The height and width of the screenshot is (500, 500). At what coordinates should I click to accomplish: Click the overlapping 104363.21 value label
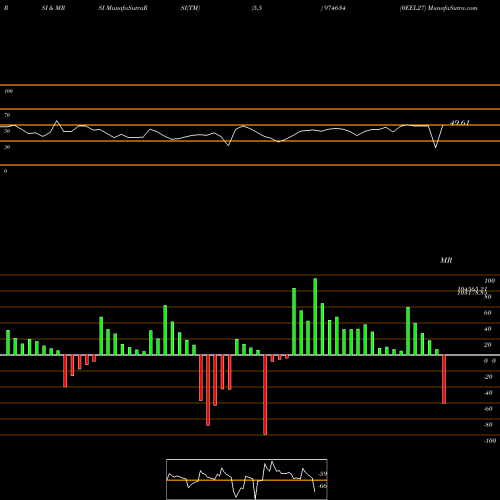click(x=472, y=289)
